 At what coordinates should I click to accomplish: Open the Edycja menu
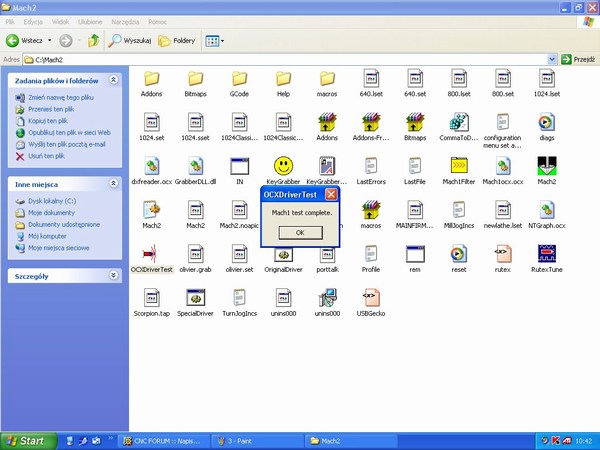click(x=33, y=22)
